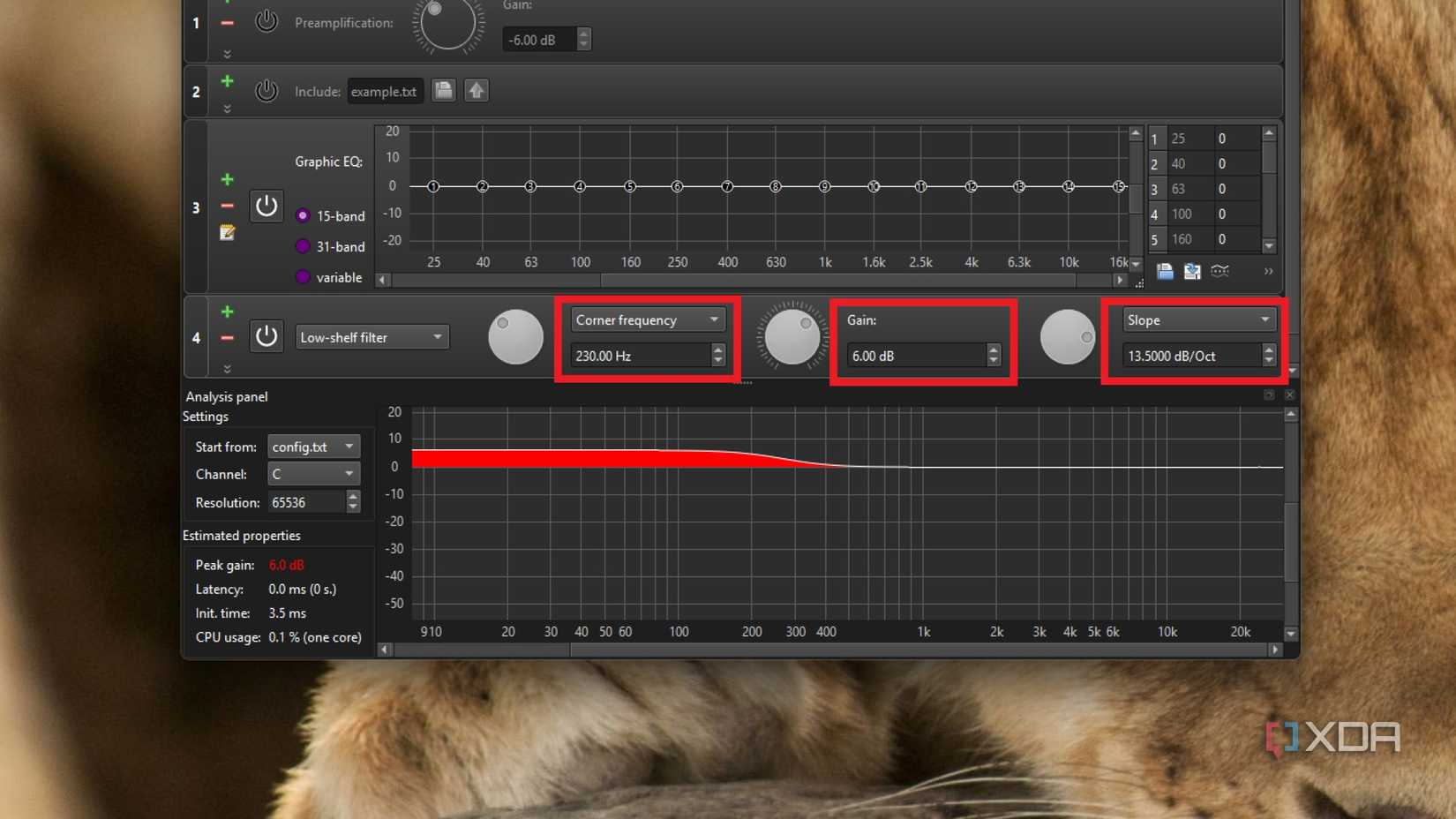Close the Analysis panel

tap(1289, 394)
